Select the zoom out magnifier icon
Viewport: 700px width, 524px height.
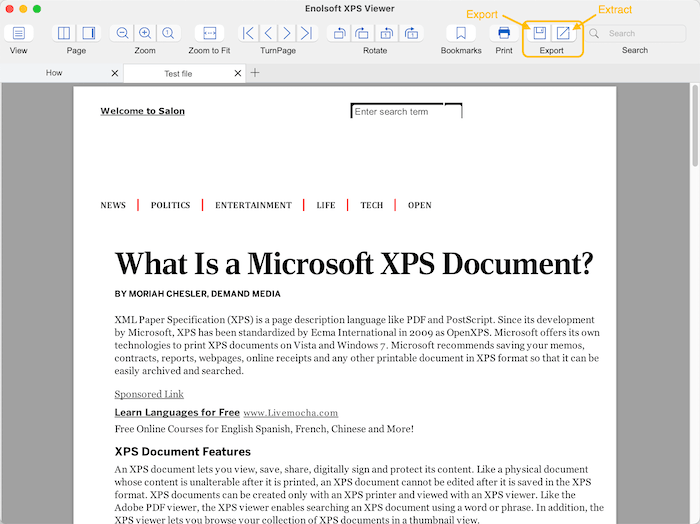coord(122,33)
